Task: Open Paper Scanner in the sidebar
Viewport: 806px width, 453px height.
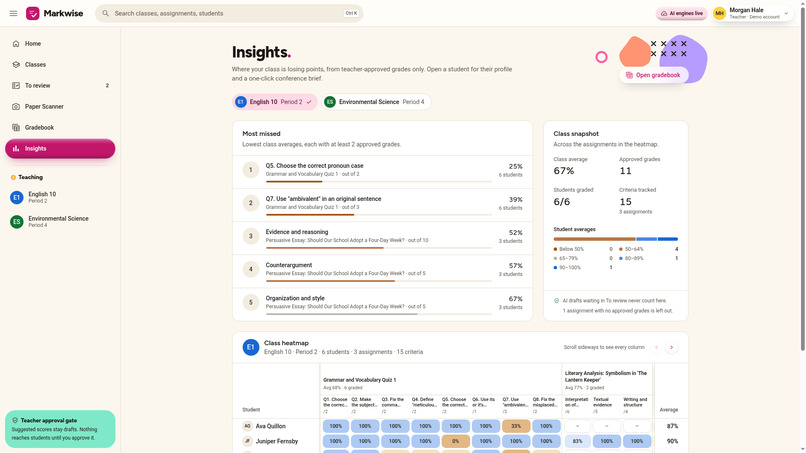Action: pos(60,106)
